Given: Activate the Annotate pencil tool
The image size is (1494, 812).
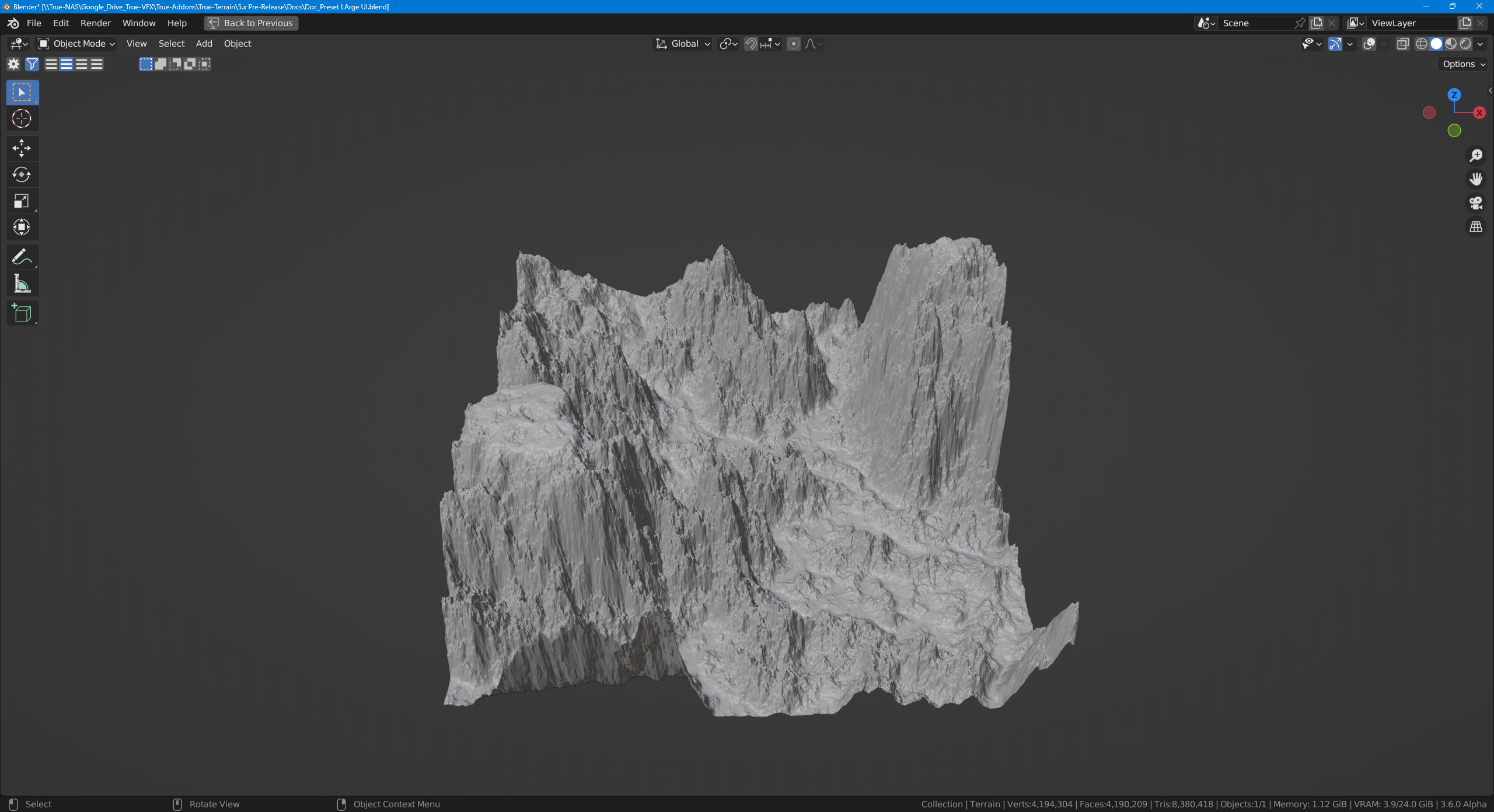Looking at the screenshot, I should (x=22, y=257).
